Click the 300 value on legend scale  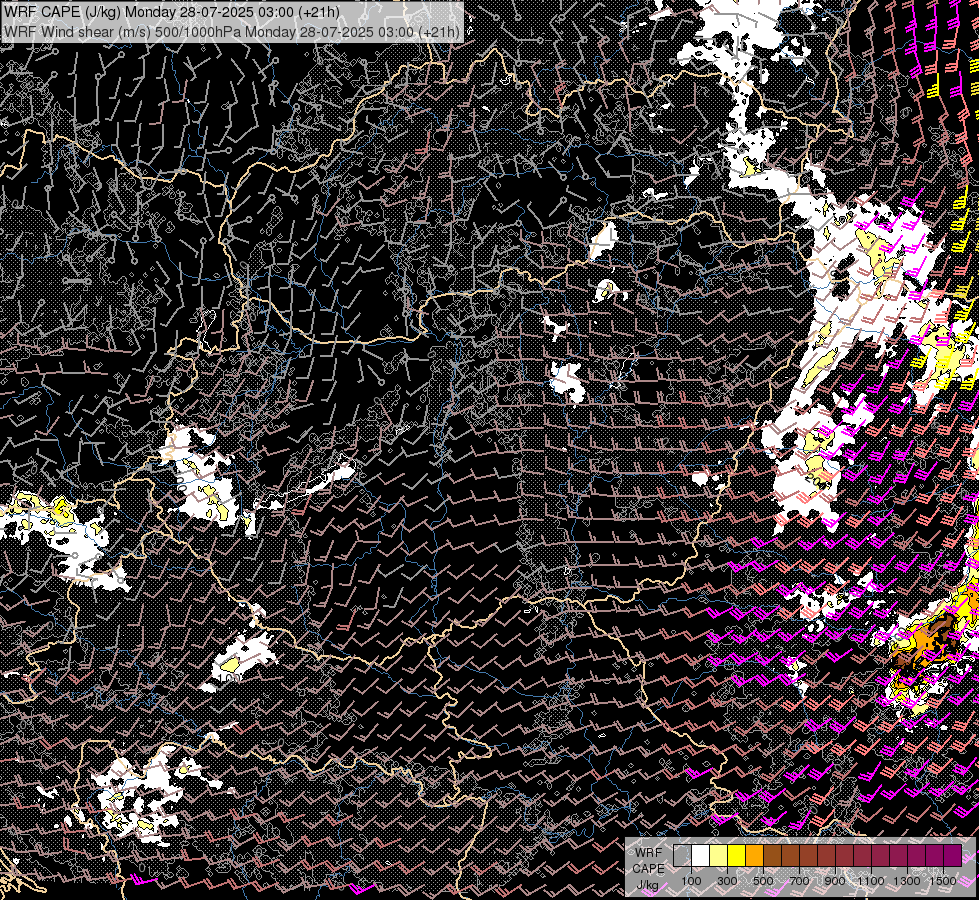(x=727, y=881)
